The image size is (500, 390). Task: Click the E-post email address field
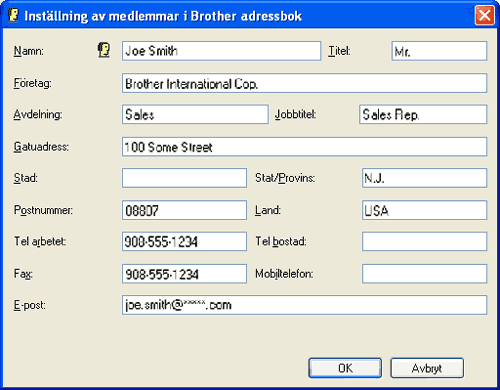(x=304, y=305)
